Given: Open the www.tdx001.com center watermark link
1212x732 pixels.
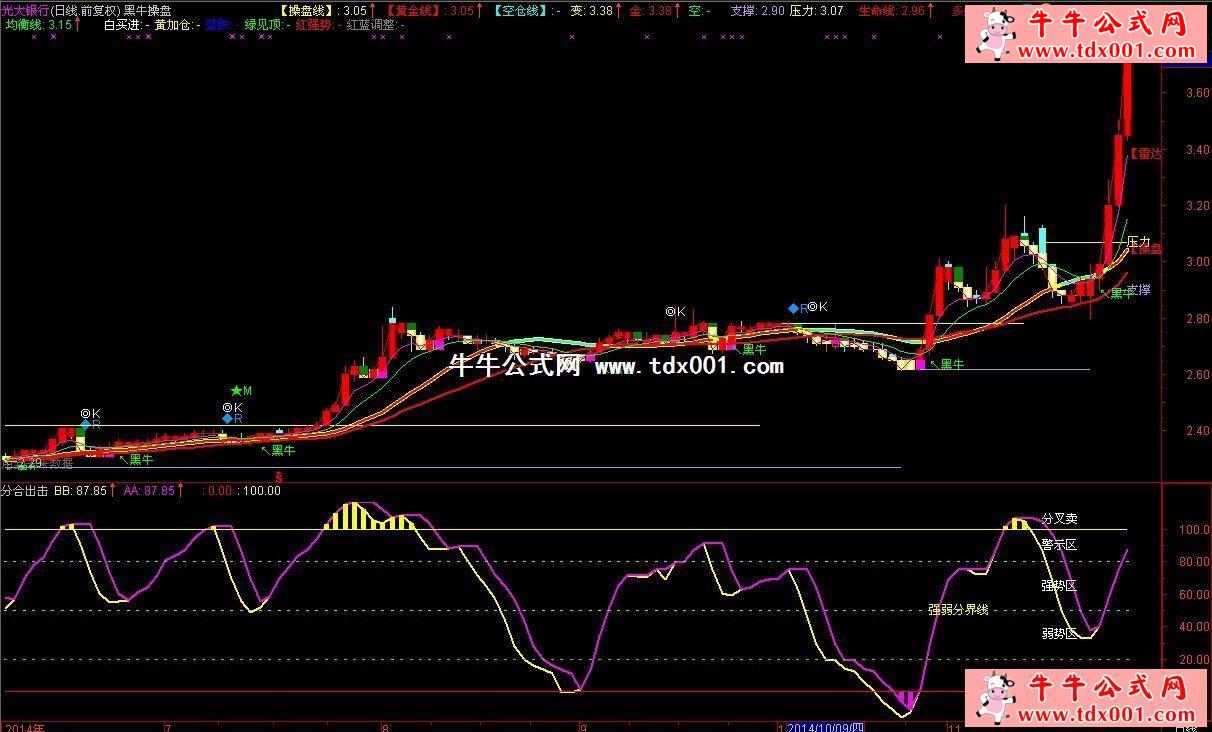Looking at the screenshot, I should pyautogui.click(x=689, y=366).
